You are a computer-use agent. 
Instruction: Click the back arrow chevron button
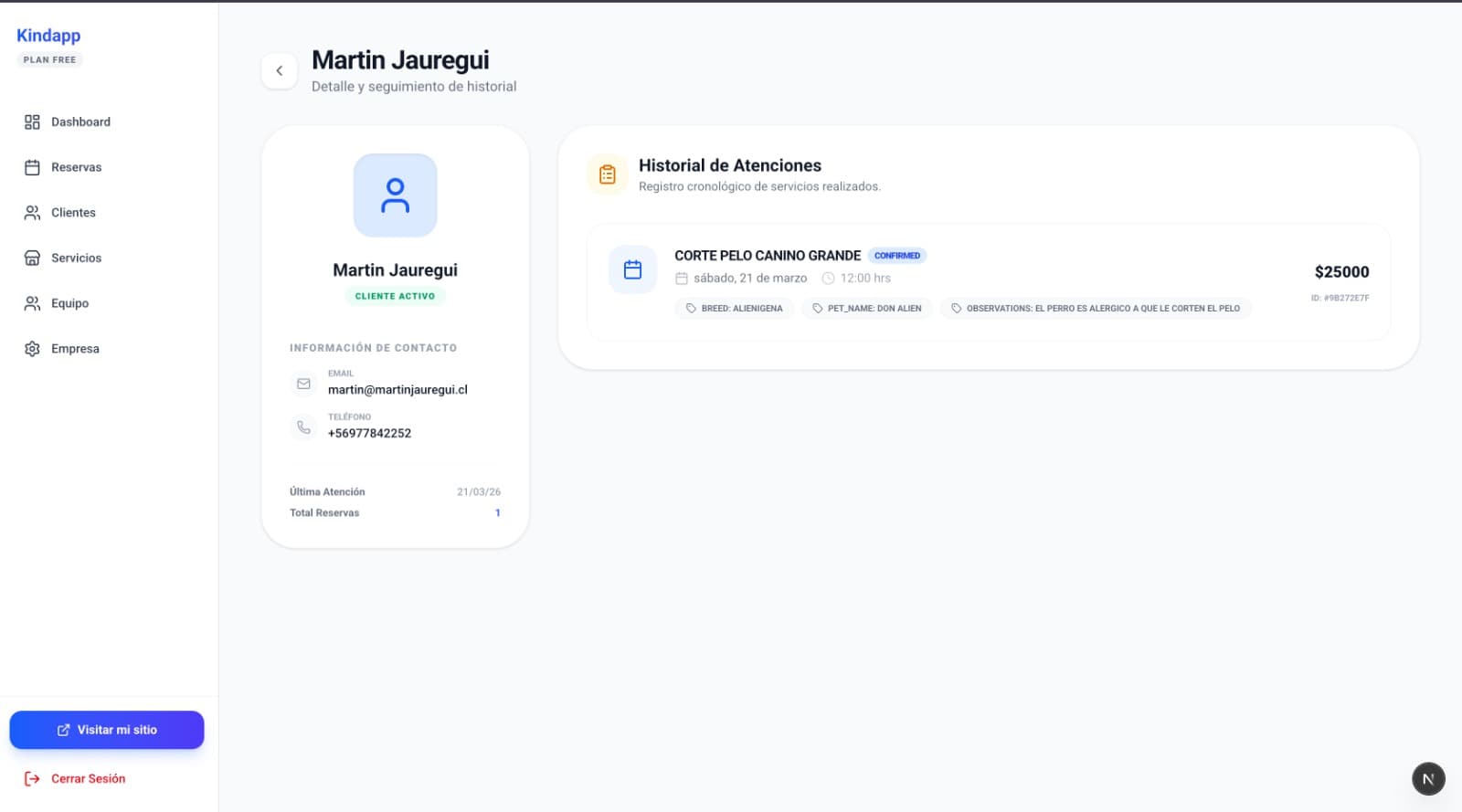[279, 71]
